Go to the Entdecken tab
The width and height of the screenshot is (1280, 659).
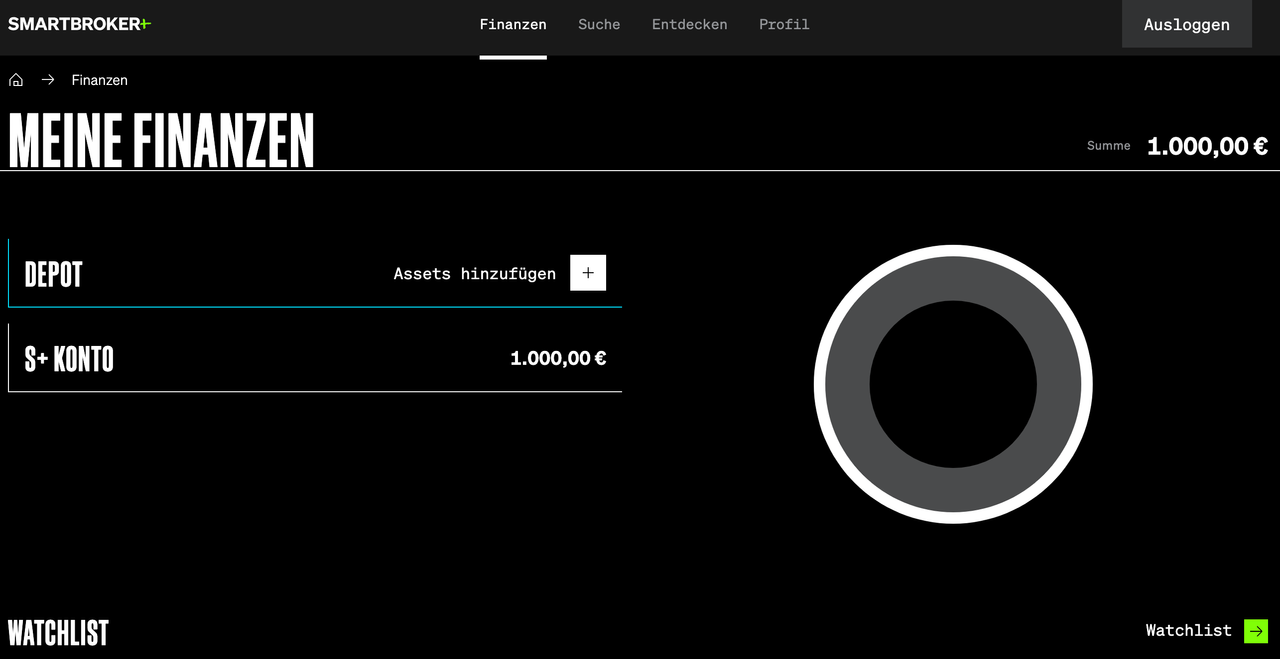[x=690, y=24]
